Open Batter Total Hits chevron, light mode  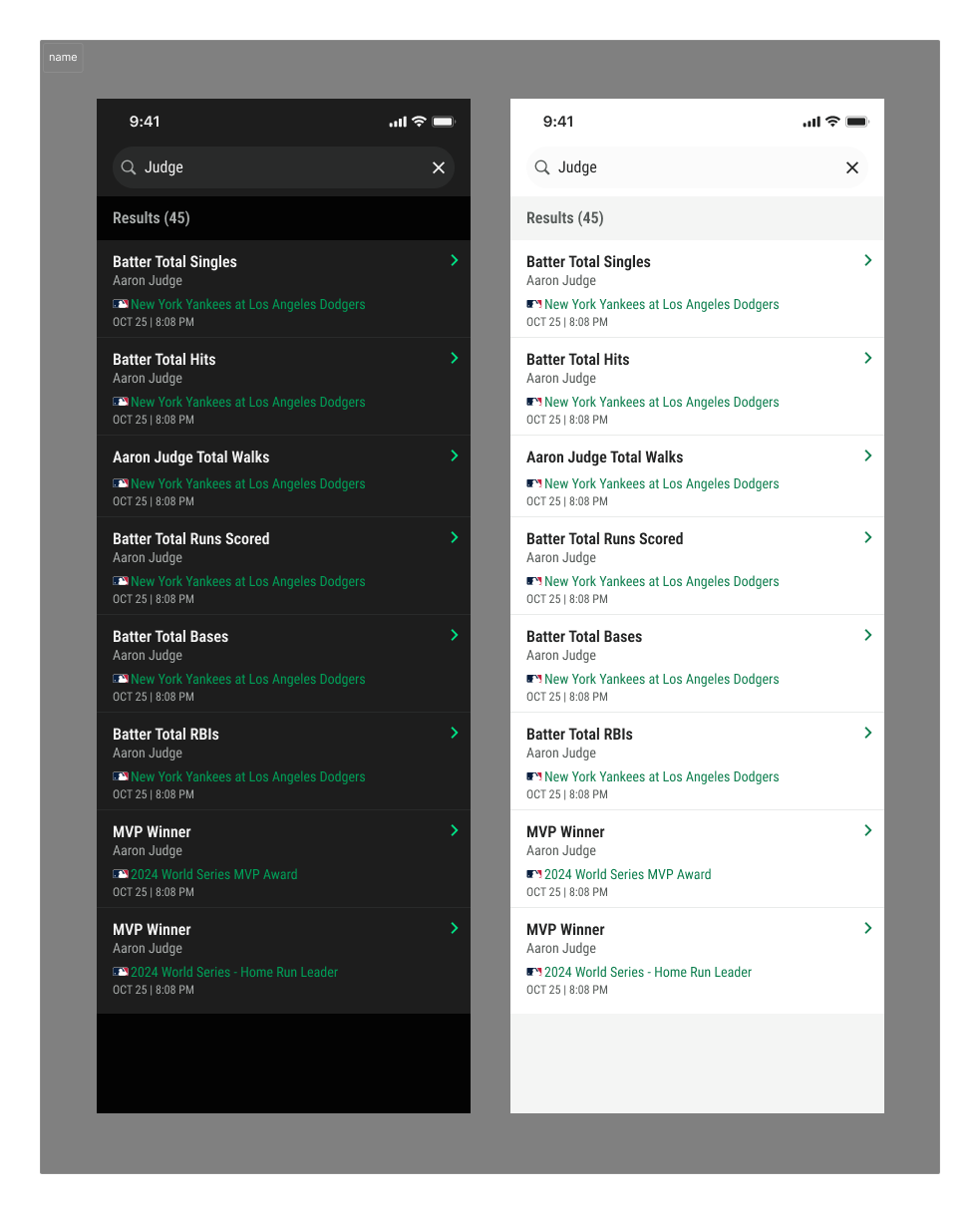point(868,358)
